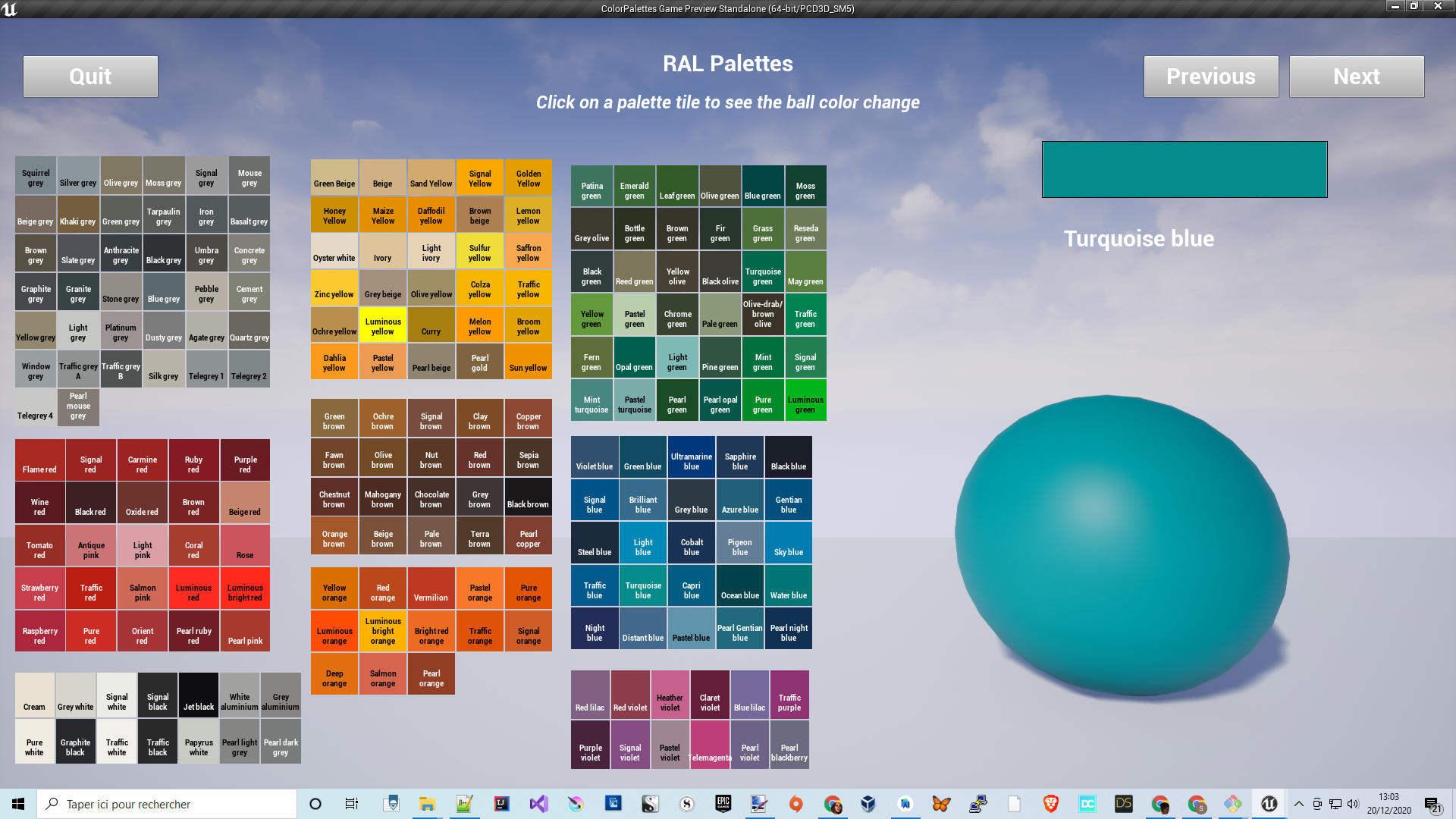Select the Turquoise blue palette tile
The height and width of the screenshot is (819, 1456).
(x=643, y=585)
